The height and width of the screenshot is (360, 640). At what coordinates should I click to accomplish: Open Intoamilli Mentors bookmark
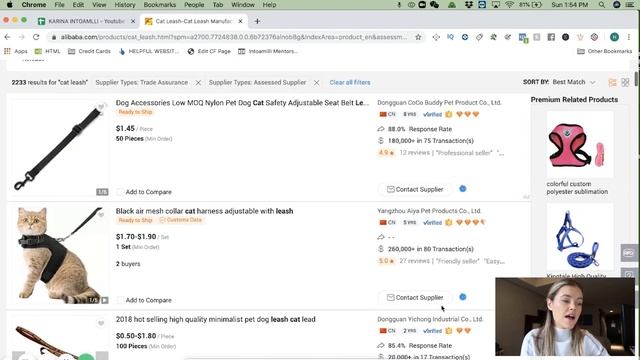coord(268,51)
